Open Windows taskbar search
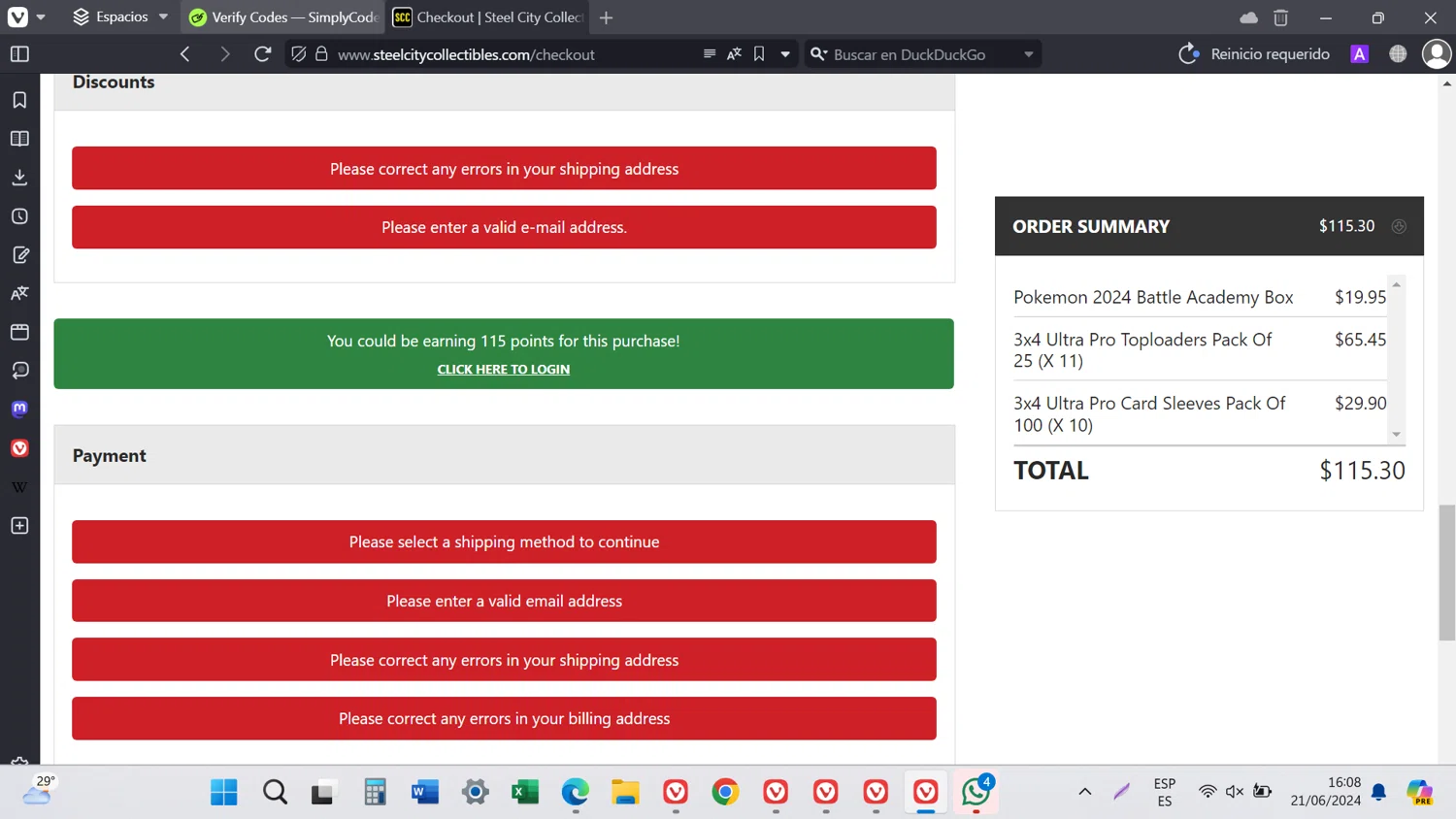 click(x=275, y=793)
